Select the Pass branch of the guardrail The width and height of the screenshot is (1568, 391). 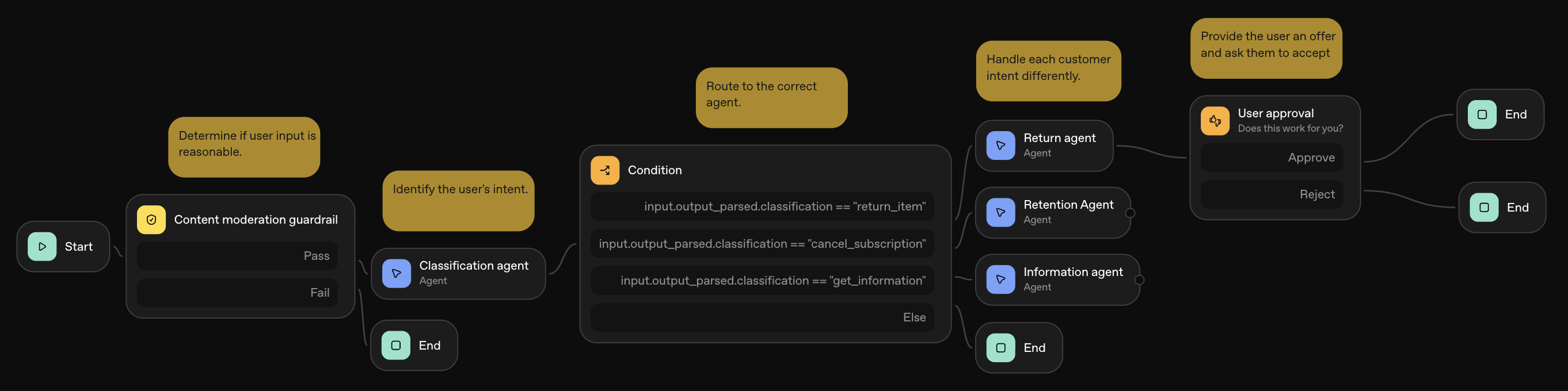pos(237,255)
